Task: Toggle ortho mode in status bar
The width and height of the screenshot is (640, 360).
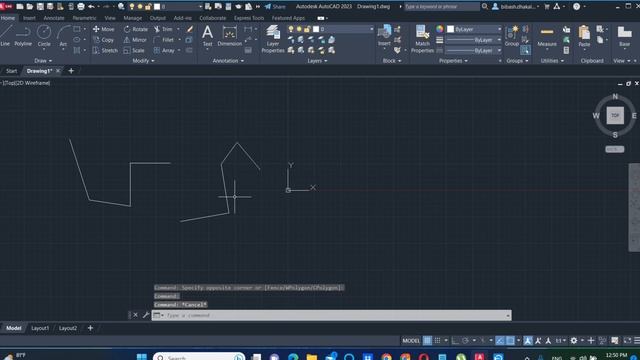Action: click(x=455, y=340)
